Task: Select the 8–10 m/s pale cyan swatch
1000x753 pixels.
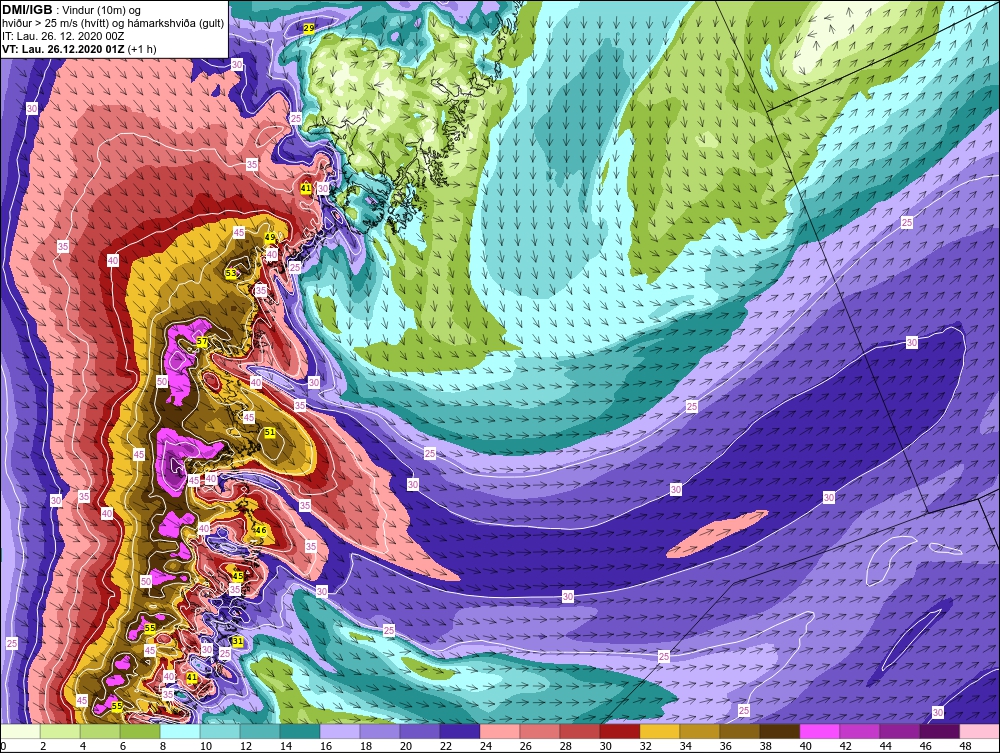Action: tap(180, 731)
